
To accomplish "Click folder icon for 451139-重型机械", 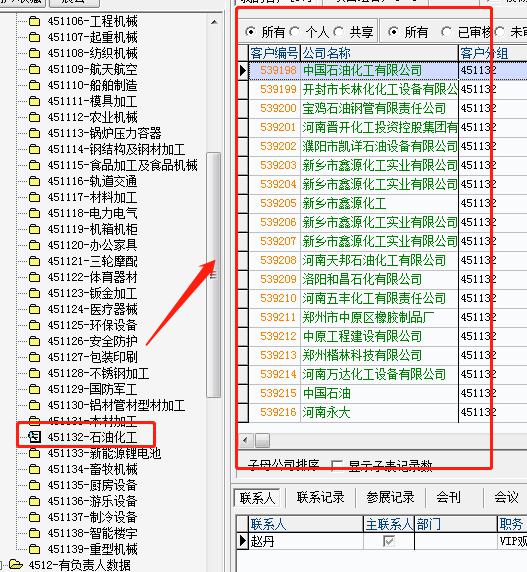I will (x=34, y=549).
